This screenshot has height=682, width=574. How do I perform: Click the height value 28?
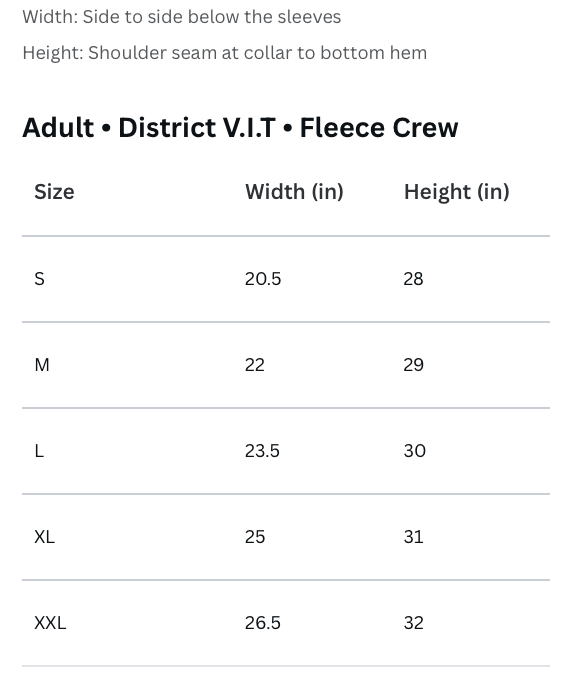[x=413, y=279]
